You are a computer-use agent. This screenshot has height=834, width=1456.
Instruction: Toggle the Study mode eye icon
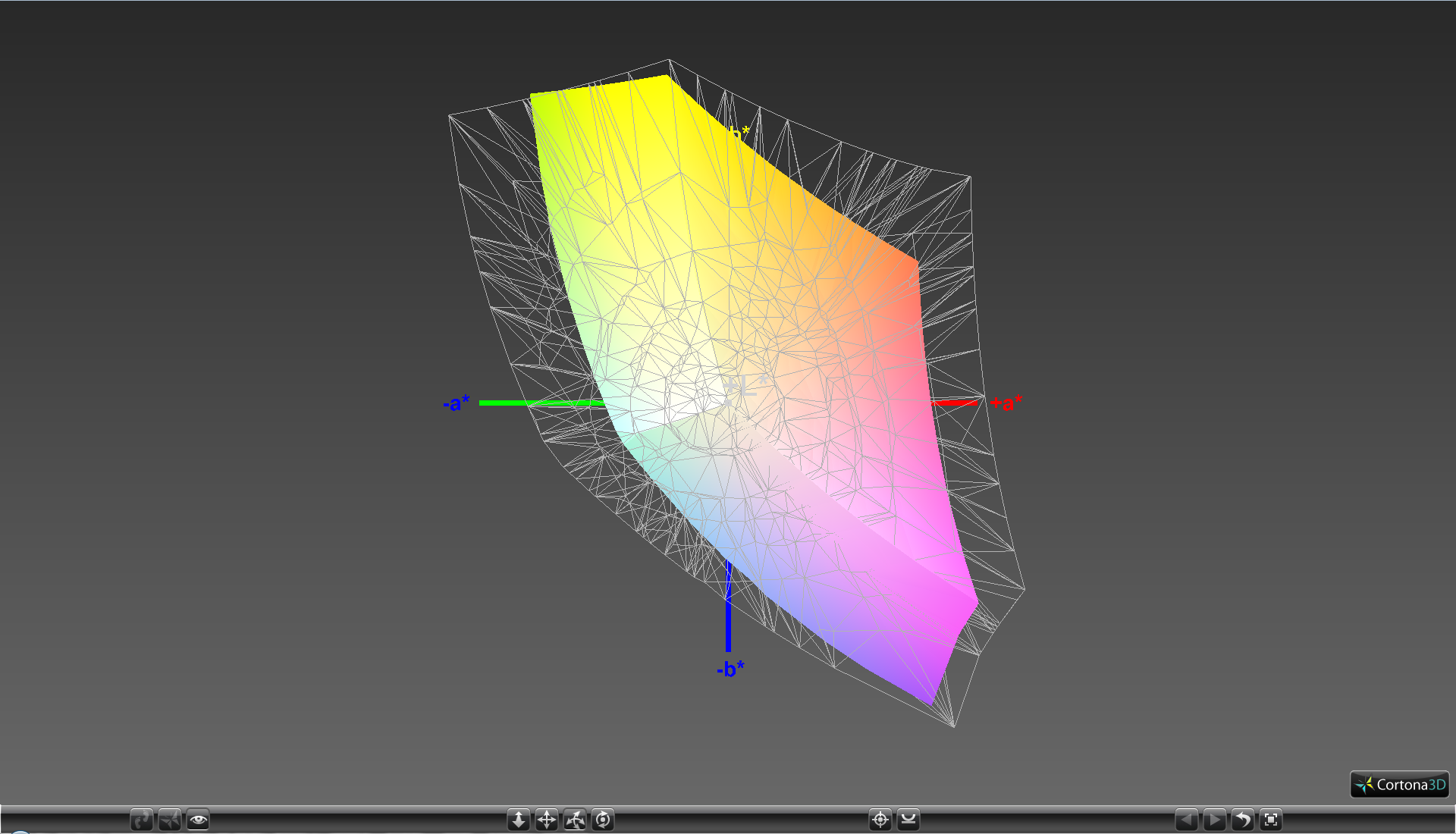(198, 820)
